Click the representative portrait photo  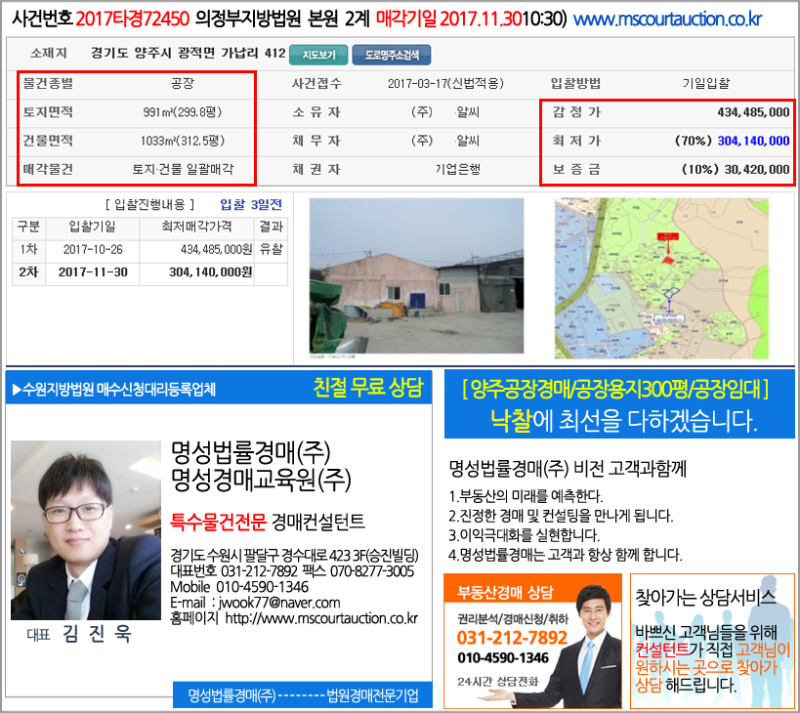tap(86, 530)
